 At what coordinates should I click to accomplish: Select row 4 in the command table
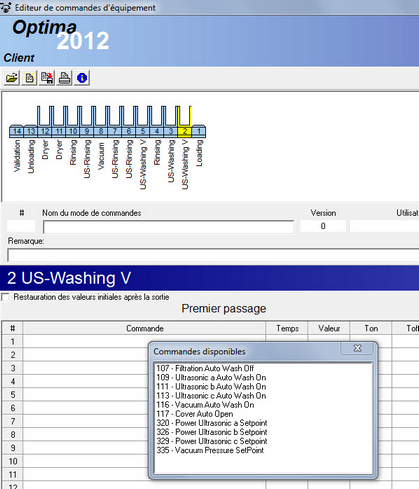click(x=13, y=381)
